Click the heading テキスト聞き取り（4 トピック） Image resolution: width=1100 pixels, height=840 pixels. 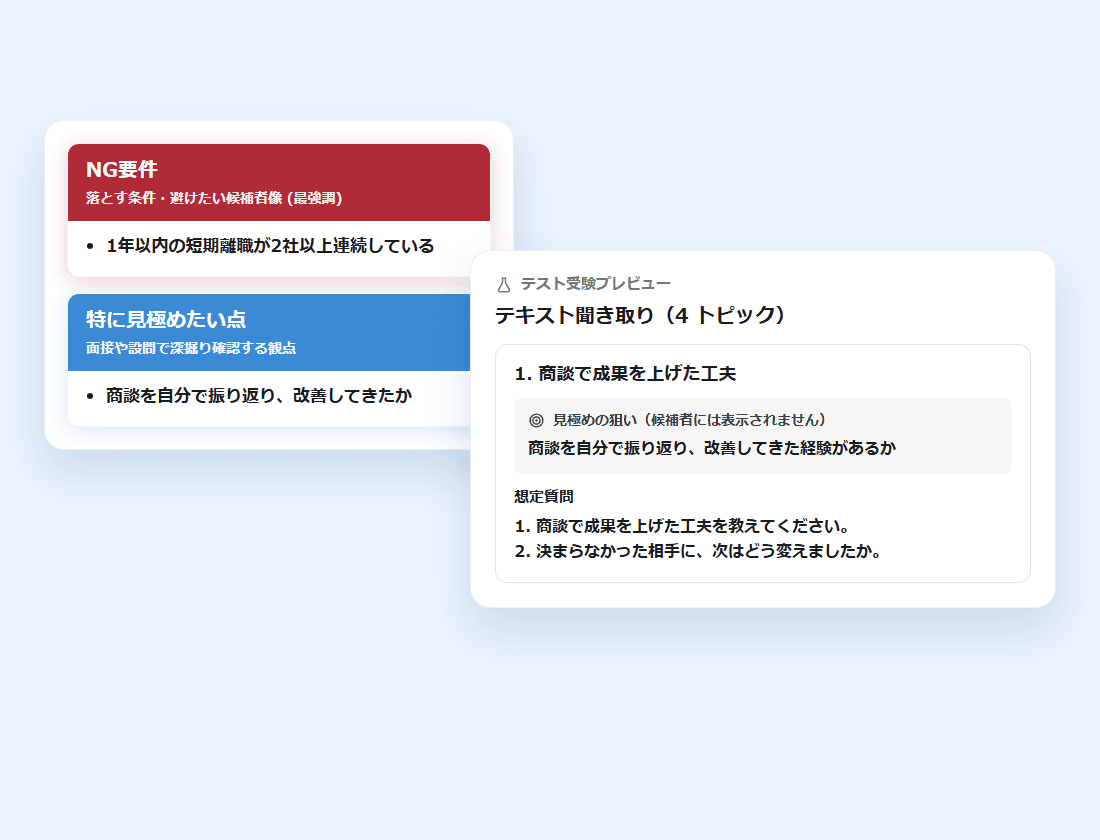(641, 315)
